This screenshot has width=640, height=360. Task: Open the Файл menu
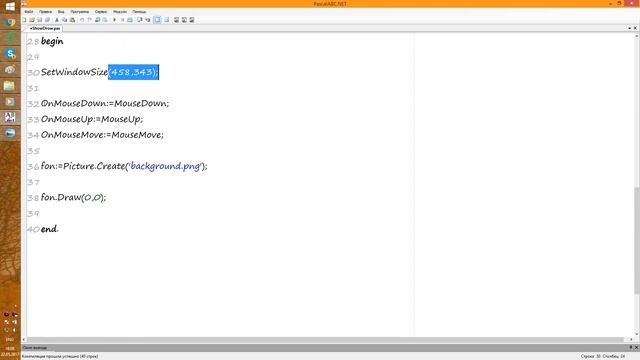pos(29,11)
